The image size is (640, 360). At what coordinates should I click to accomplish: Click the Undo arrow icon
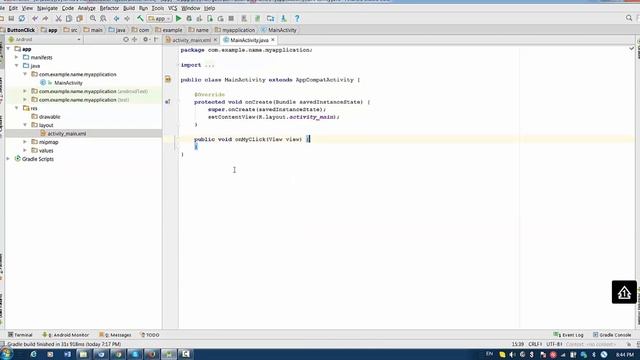point(35,18)
